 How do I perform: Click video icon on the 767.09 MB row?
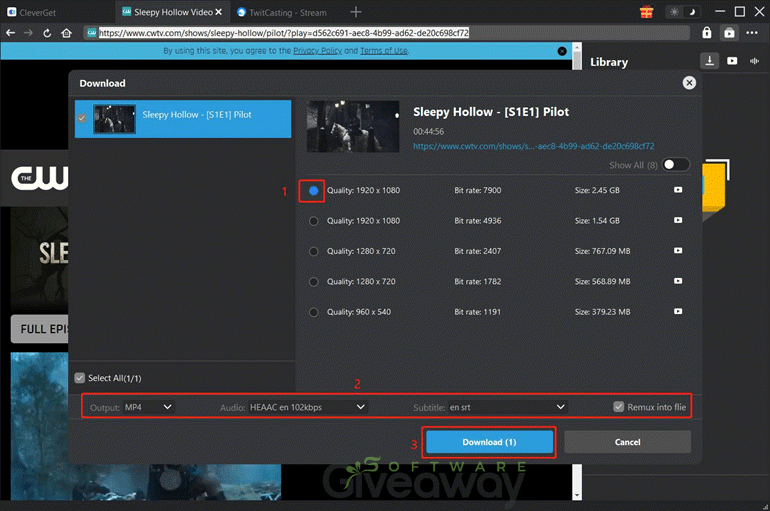tap(678, 251)
